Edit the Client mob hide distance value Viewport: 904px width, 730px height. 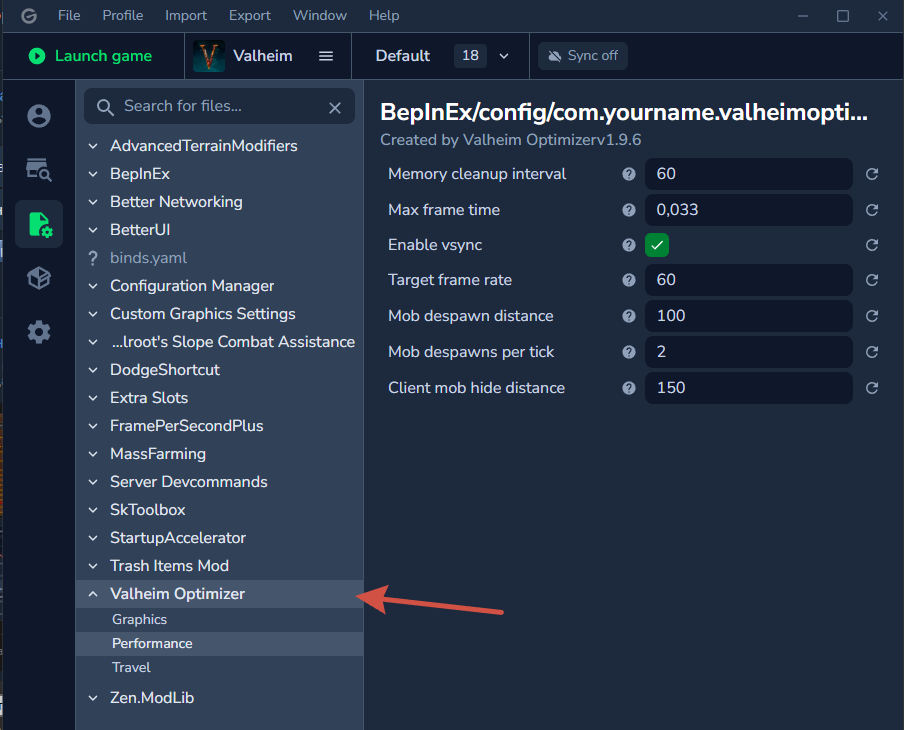[x=748, y=388]
